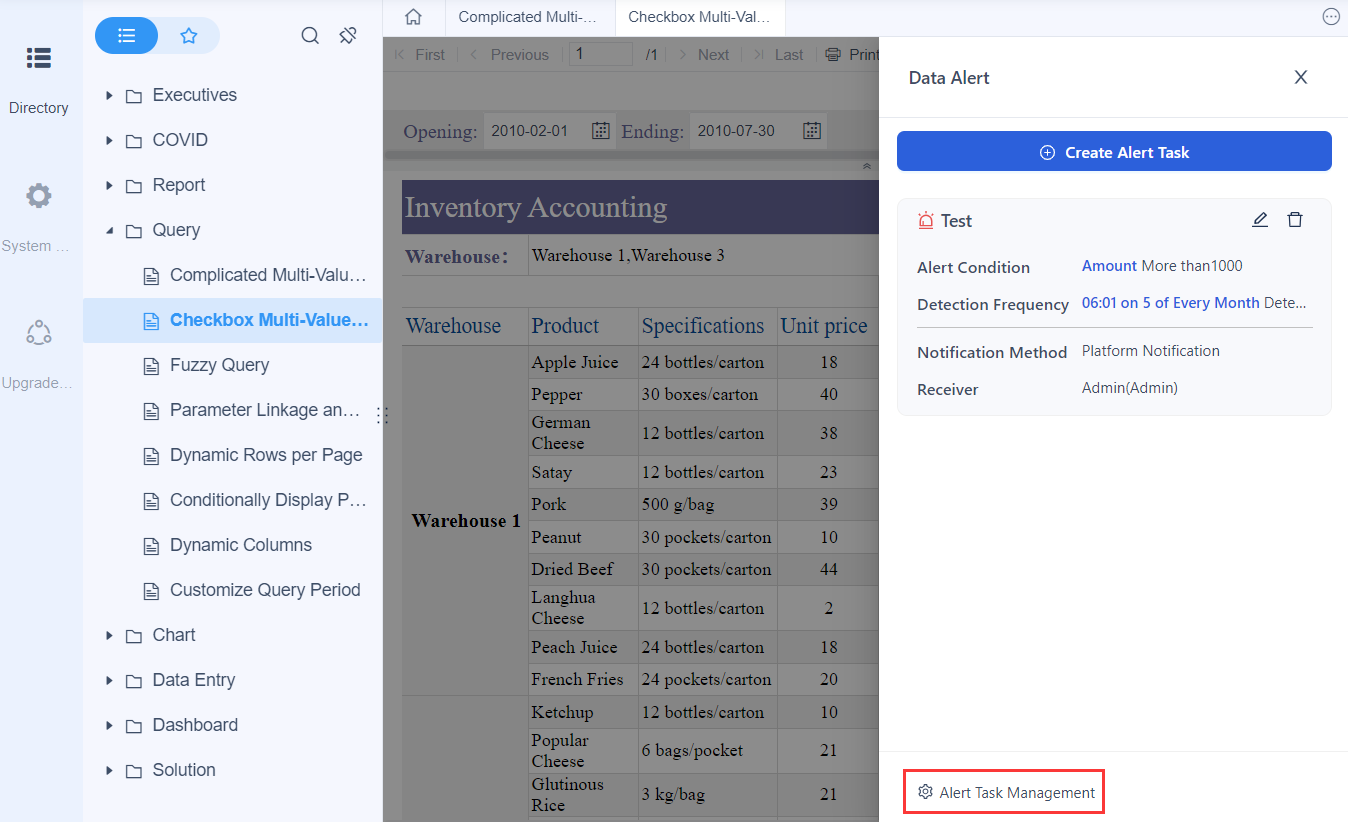The height and width of the screenshot is (822, 1348).
Task: Open the calendar picker for the Opening date
Action: point(599,129)
